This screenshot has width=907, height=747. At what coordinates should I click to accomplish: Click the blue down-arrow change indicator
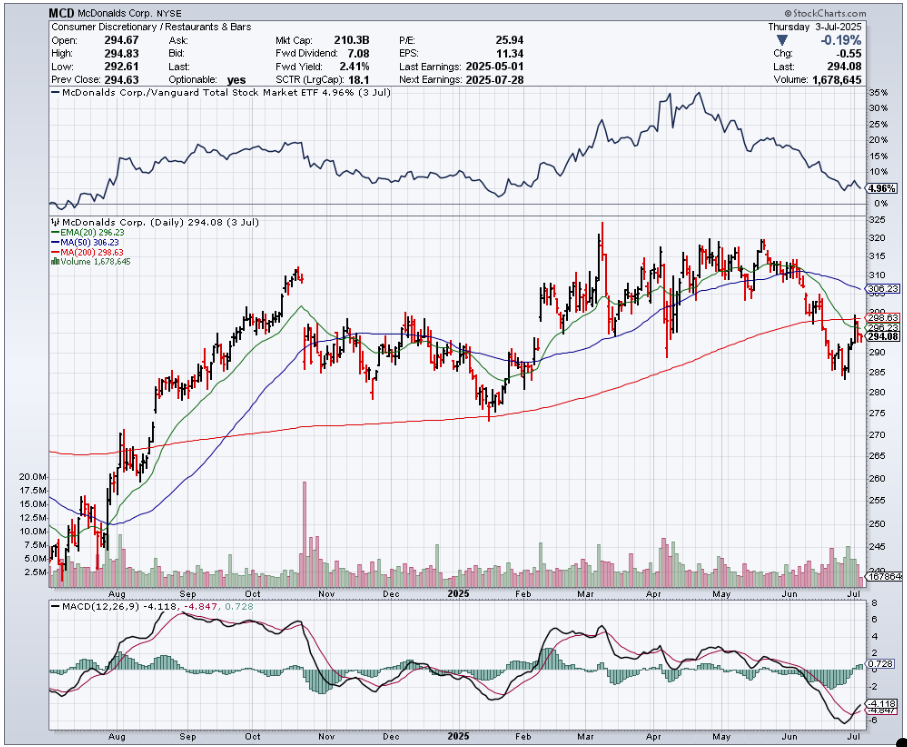pyautogui.click(x=781, y=41)
